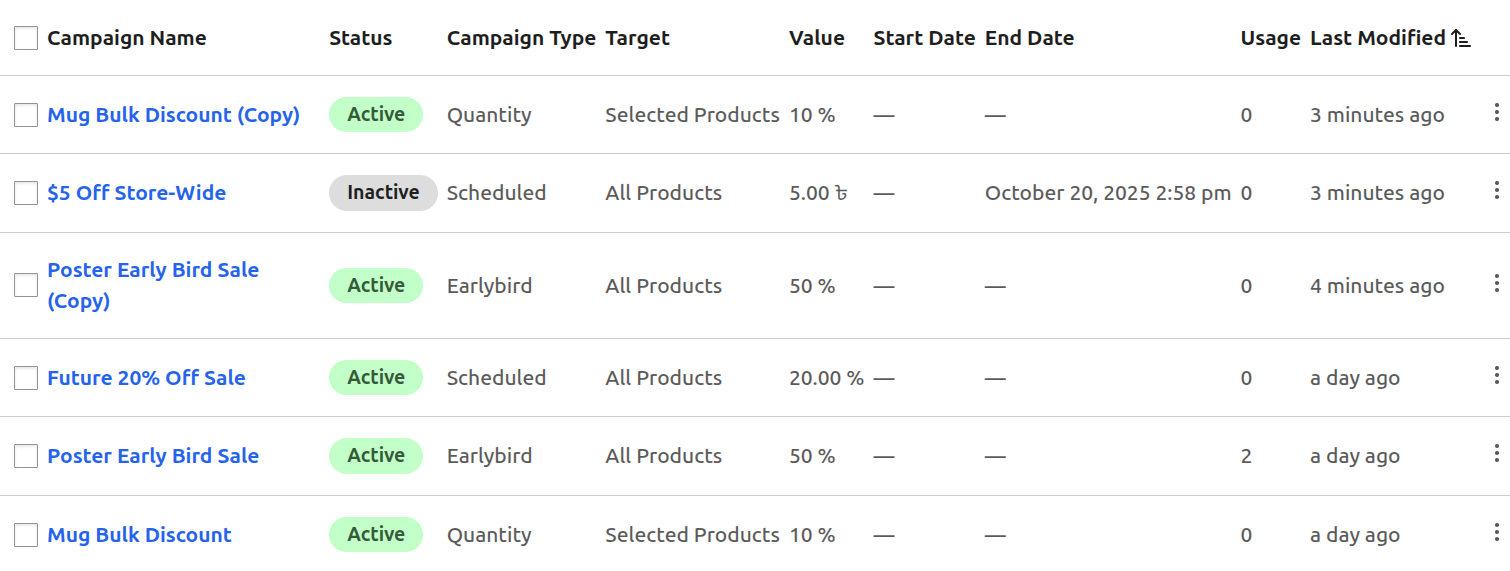
Task: Open three-dot menu for original Poster Early Bird Sale
Action: click(x=1496, y=453)
